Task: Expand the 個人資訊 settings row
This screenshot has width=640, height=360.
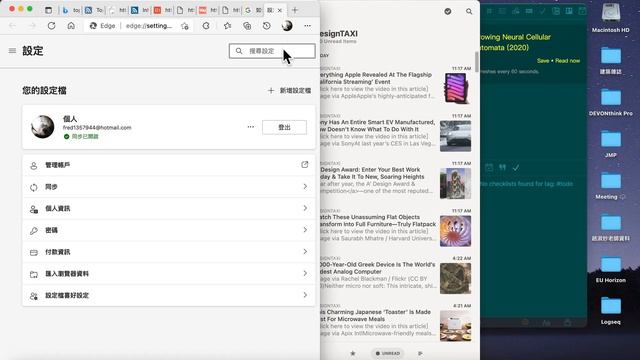Action: coord(169,208)
